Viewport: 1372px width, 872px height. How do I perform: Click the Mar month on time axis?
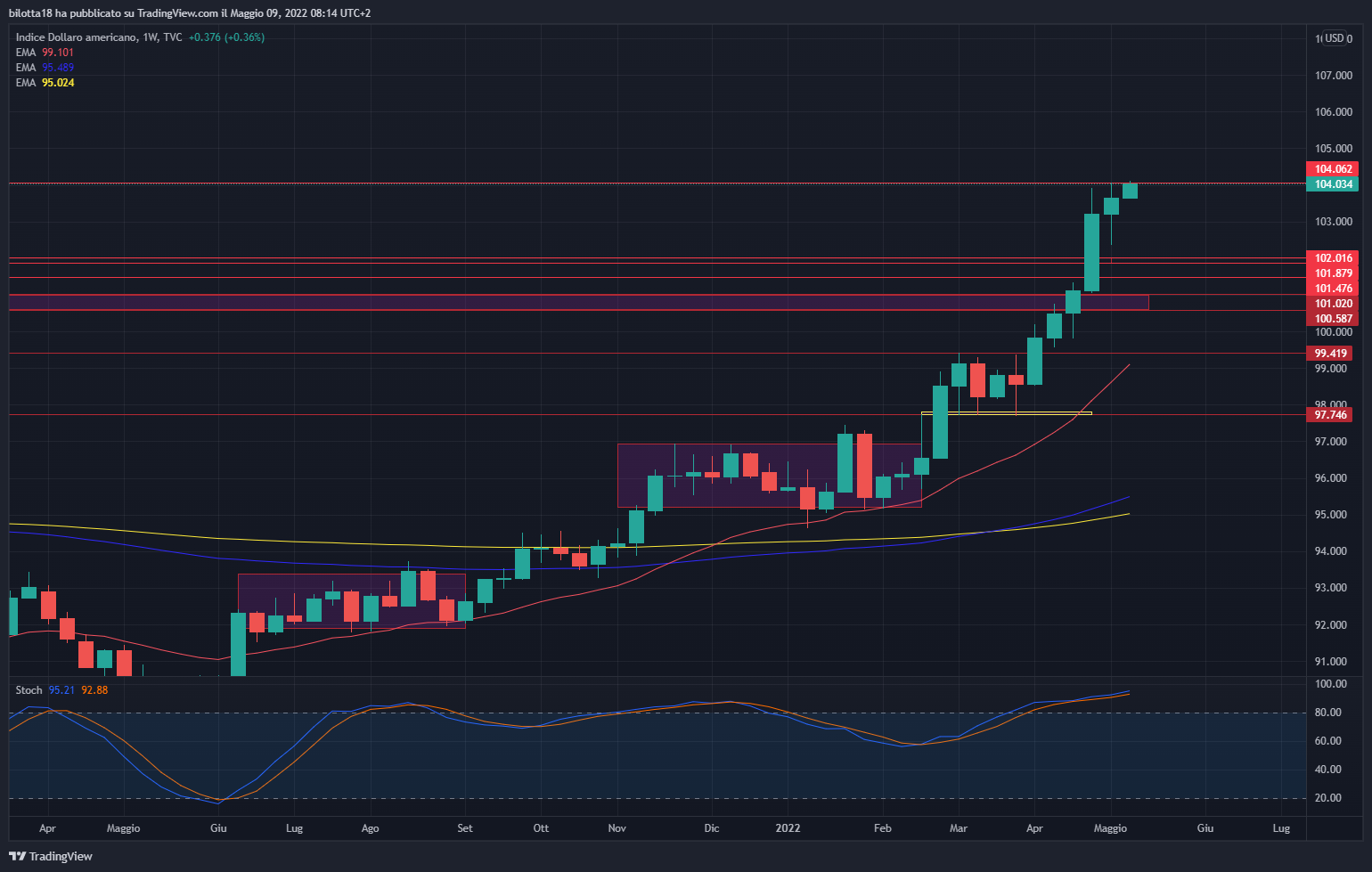click(959, 828)
